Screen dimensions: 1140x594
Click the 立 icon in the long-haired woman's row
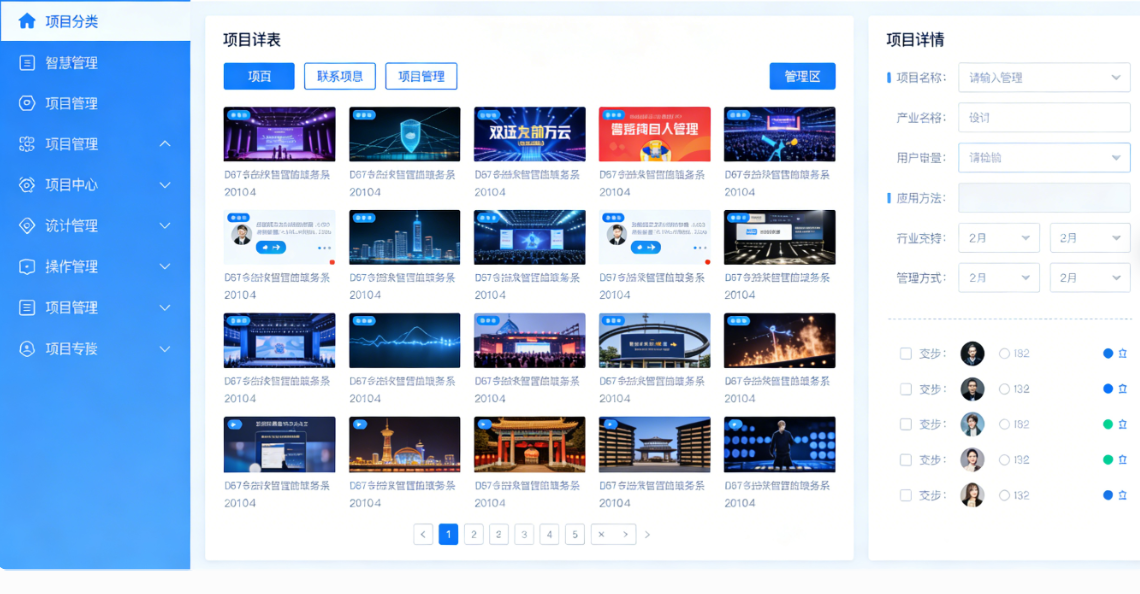pos(1123,495)
